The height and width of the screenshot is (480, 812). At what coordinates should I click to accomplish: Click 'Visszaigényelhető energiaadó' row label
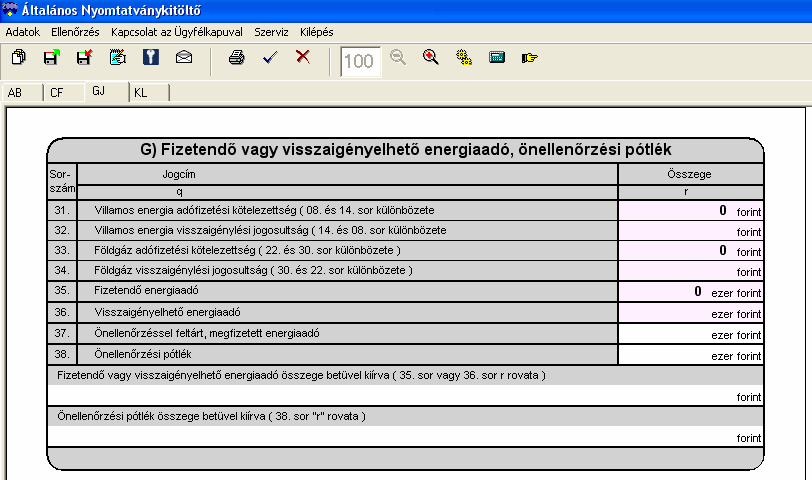167,312
